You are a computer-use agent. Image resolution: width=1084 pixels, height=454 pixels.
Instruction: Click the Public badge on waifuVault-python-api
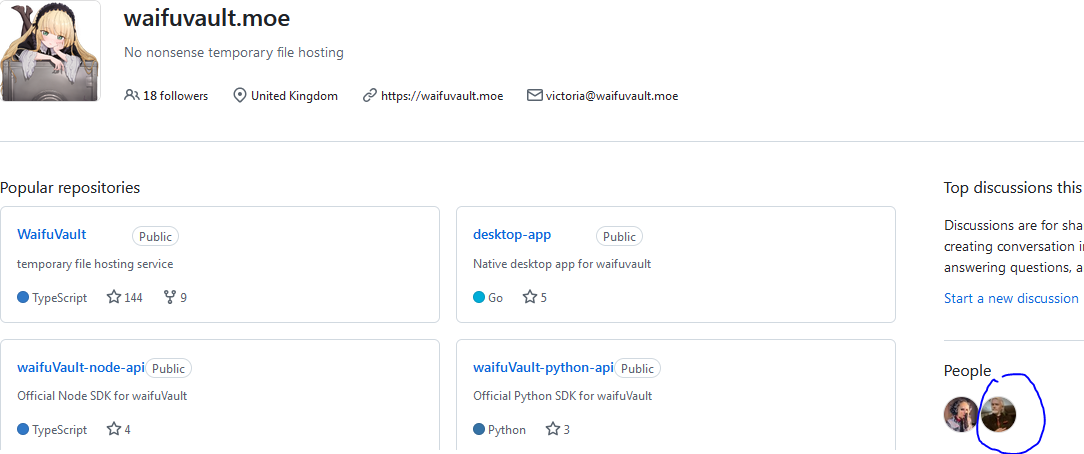click(x=637, y=369)
